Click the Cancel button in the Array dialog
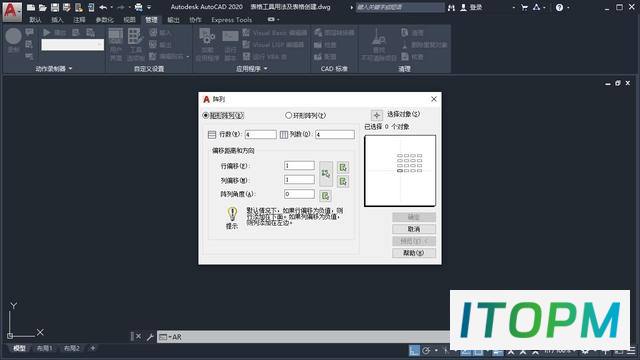Screen dimensions: 640x360 click(x=414, y=229)
